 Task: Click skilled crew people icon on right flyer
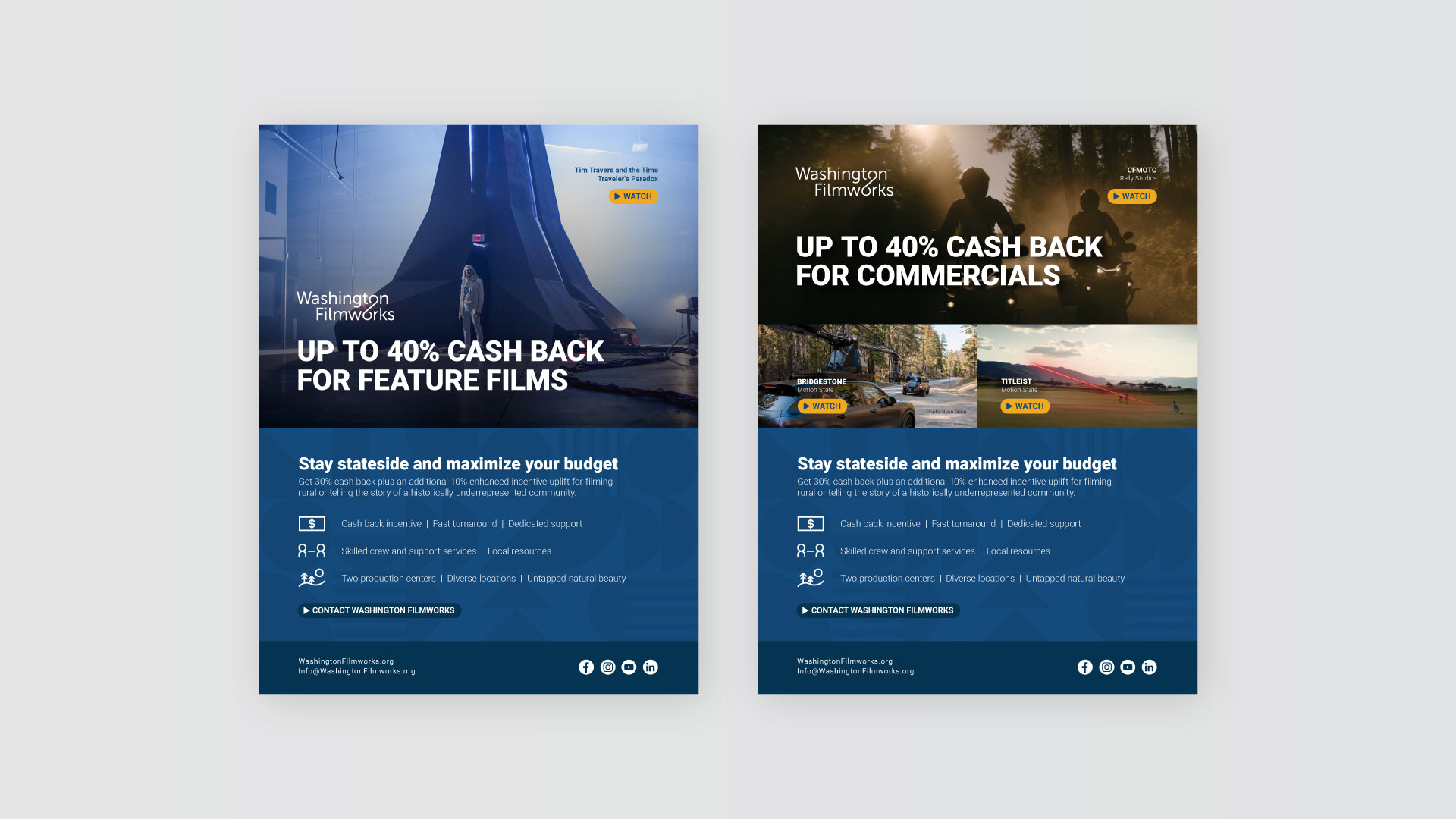(810, 551)
